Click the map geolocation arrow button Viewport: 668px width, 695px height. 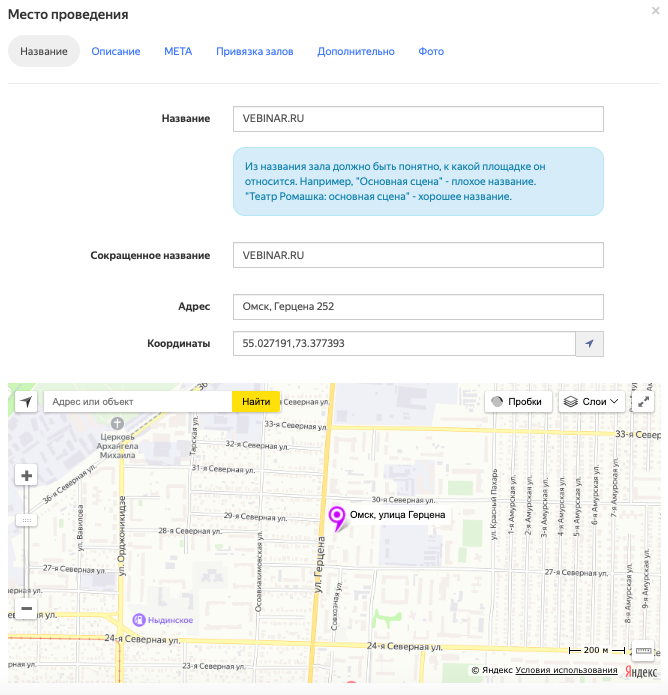point(26,402)
